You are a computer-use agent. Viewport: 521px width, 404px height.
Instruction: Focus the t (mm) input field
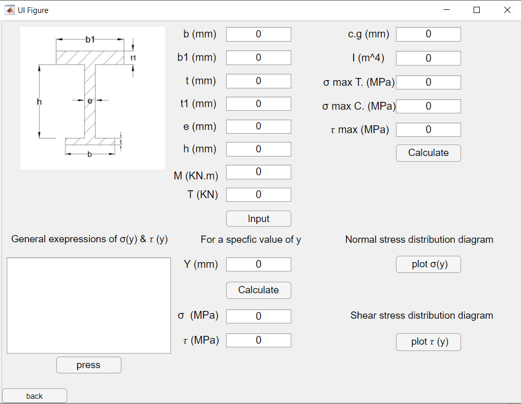coord(259,81)
